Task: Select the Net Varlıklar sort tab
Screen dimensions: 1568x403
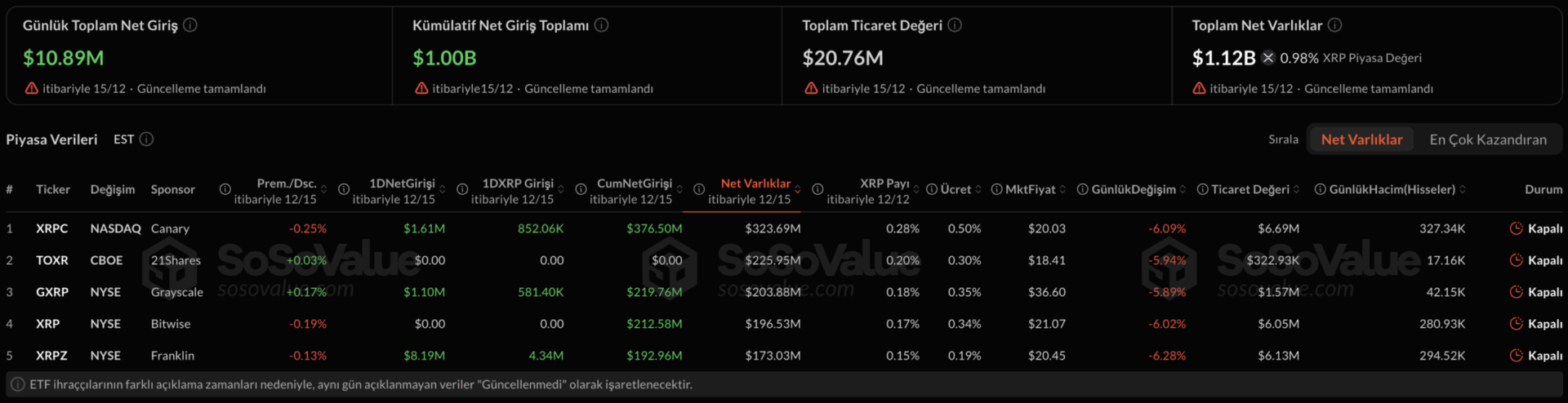Action: click(x=1361, y=139)
